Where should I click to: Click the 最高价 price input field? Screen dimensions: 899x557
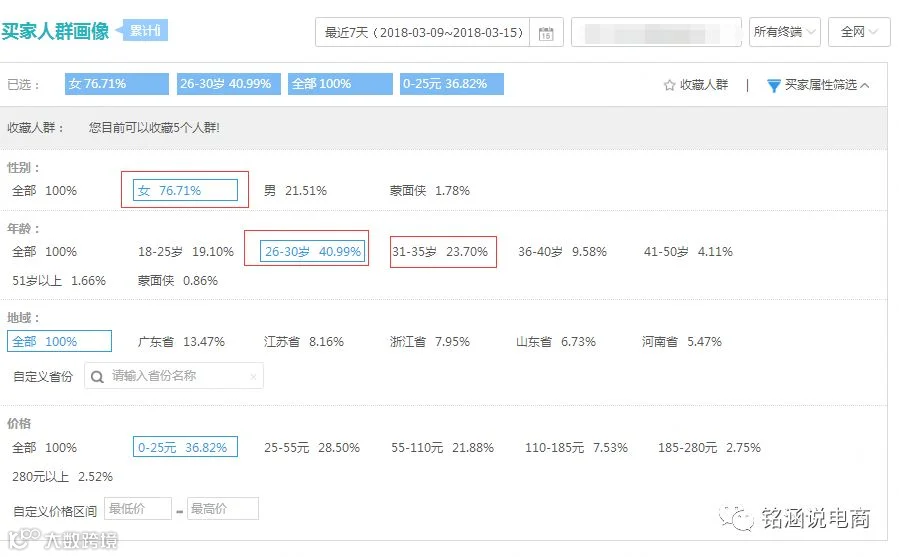tap(222, 509)
